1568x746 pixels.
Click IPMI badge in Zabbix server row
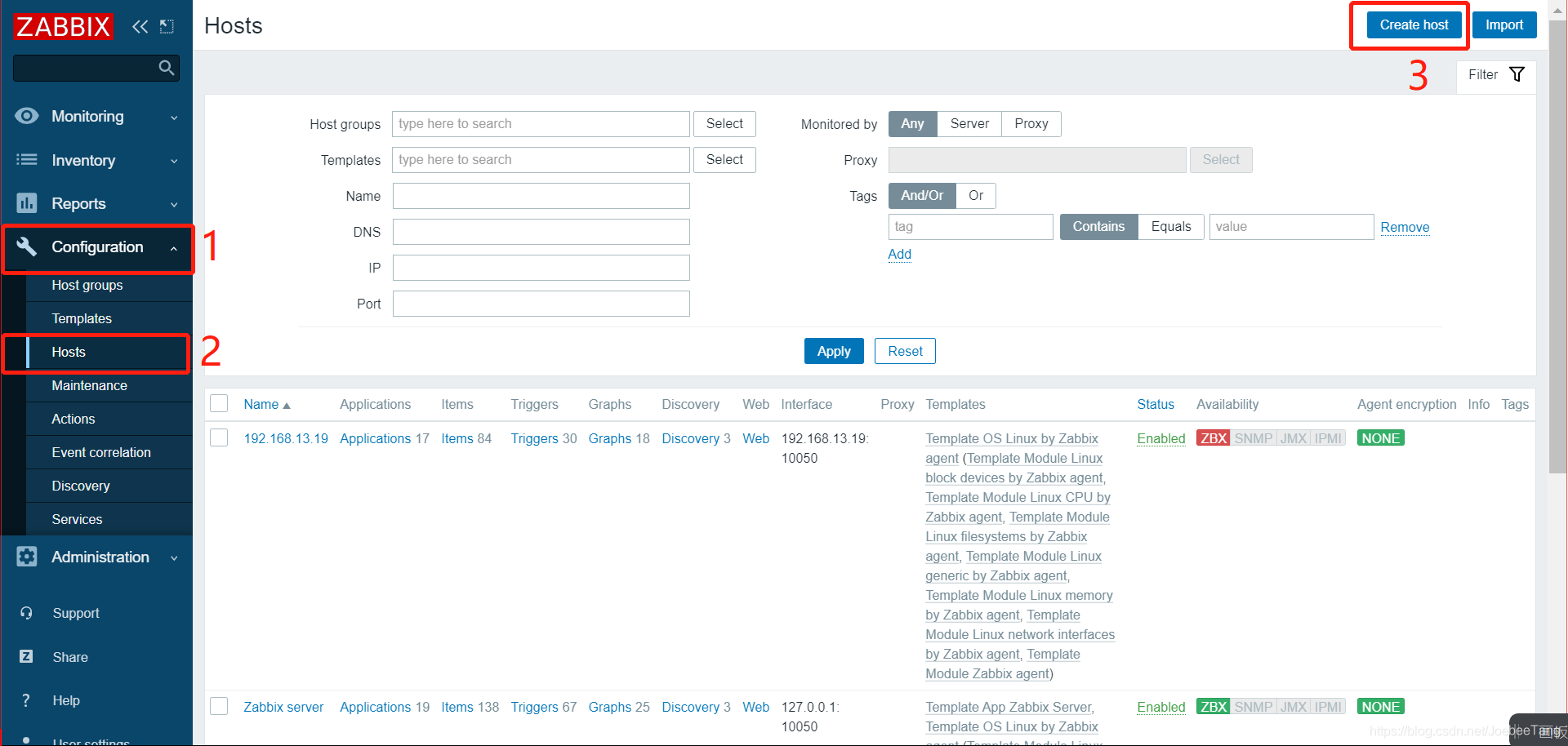(x=1328, y=707)
